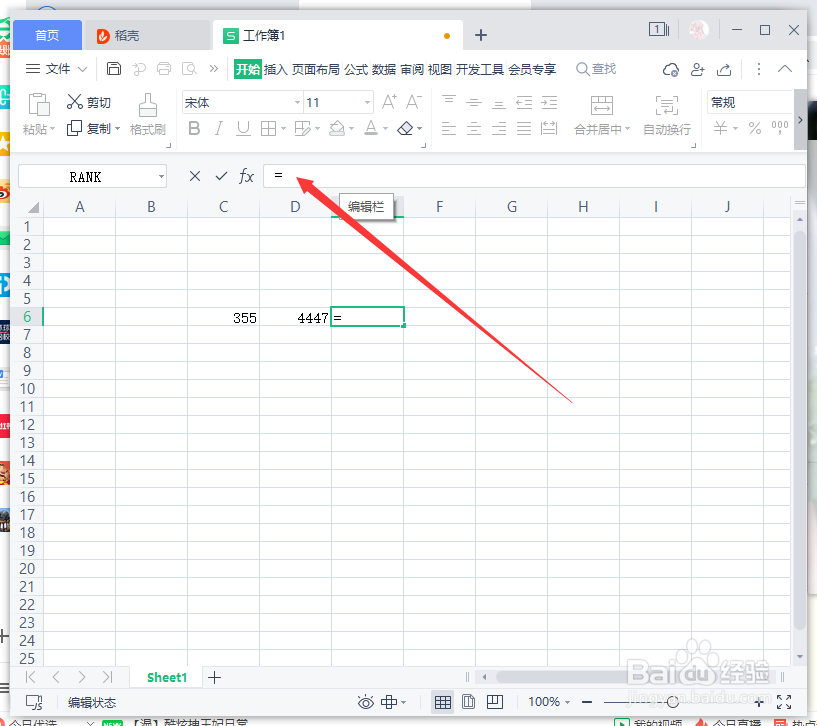Screen dimensions: 817x726
Task: Open insert function fx dialog
Action: pos(246,176)
